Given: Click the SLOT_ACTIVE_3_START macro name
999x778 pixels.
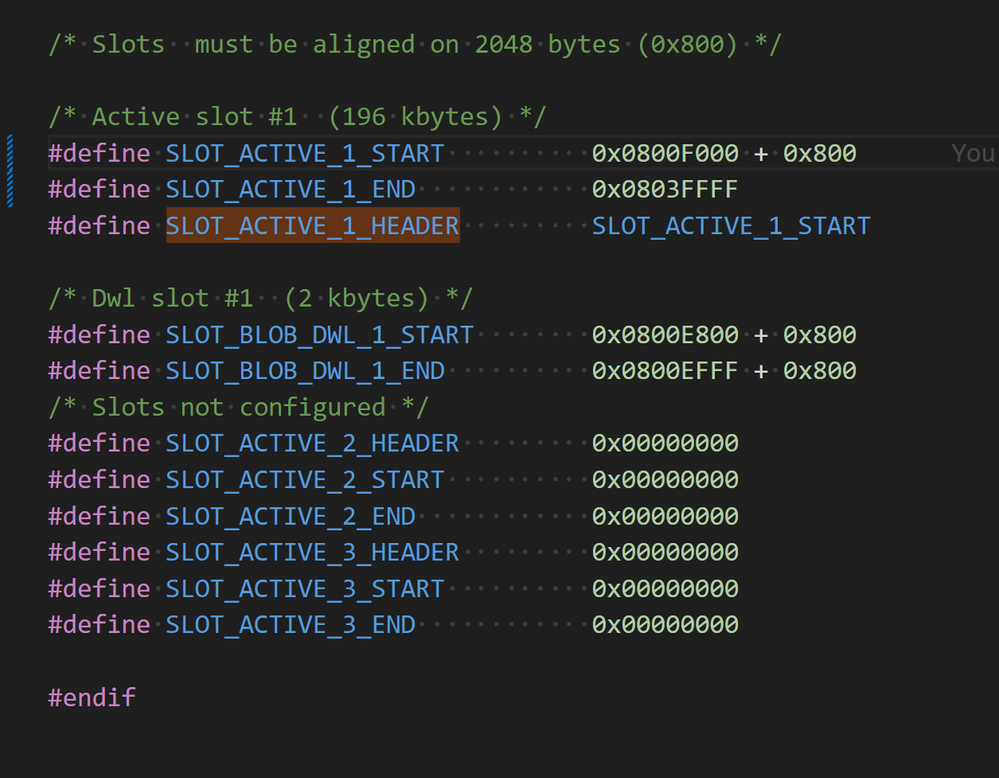Looking at the screenshot, I should (305, 589).
